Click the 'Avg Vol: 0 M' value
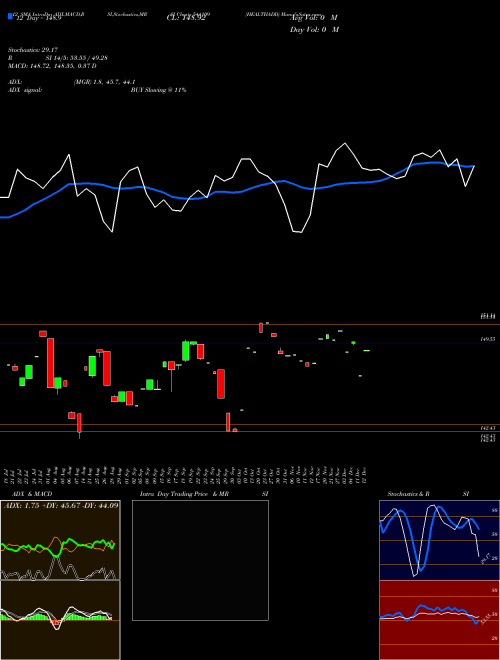500x660 pixels. [x=314, y=18]
